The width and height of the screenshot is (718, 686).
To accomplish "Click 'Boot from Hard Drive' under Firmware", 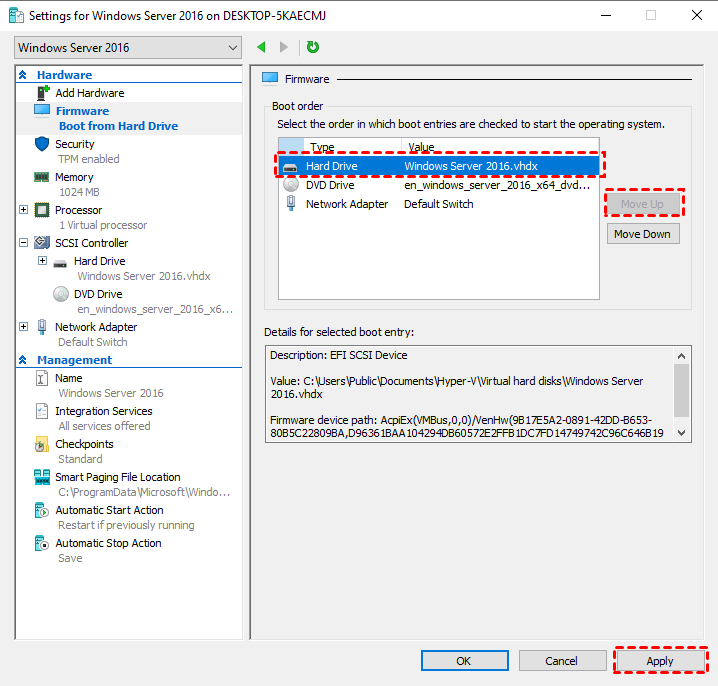I will [119, 126].
